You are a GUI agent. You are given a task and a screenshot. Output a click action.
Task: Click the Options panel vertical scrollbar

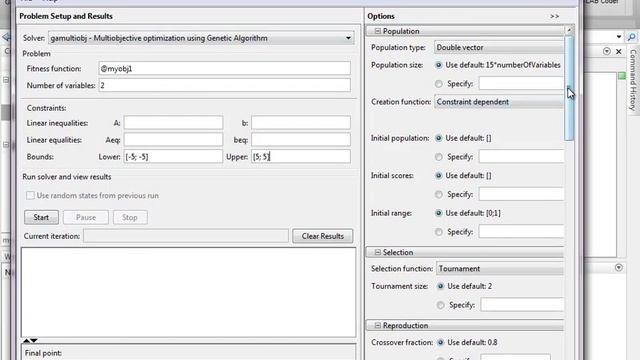(x=569, y=88)
